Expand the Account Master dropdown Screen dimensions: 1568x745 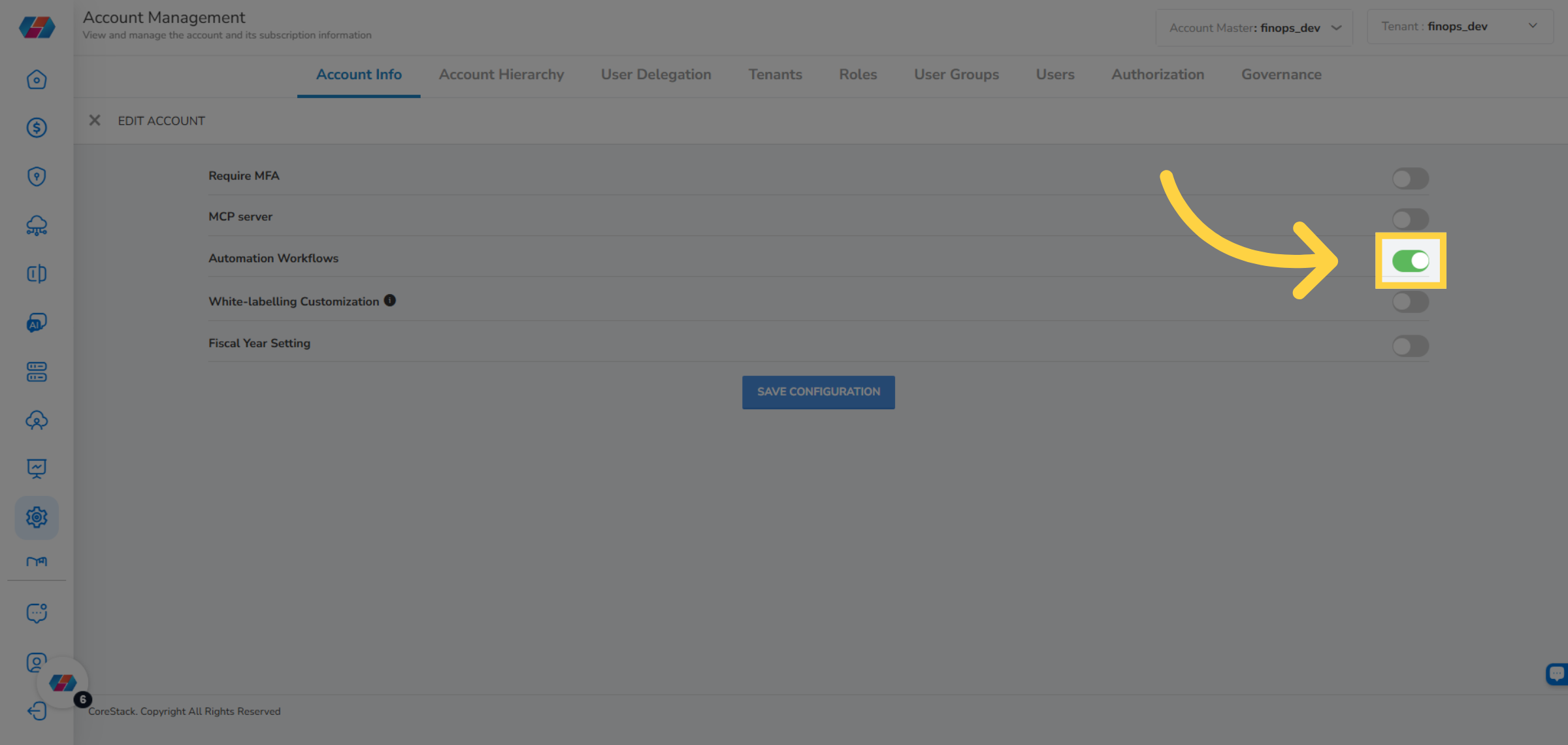point(1254,27)
